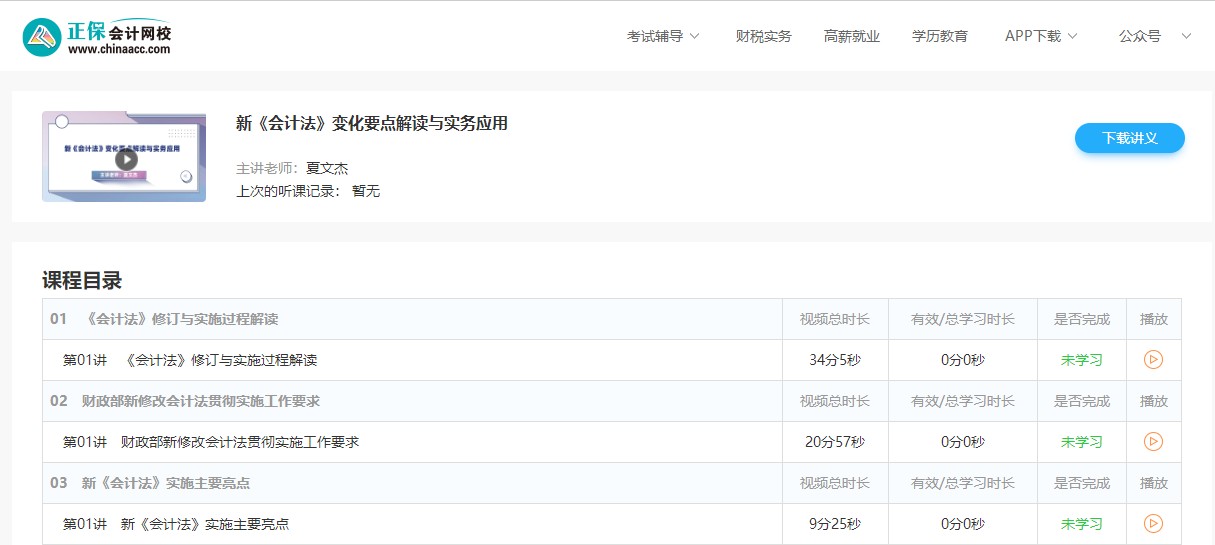Select the 第01讲 新《会计法》实施主要亮点 row
Viewport: 1215px width, 545px height.
click(176, 524)
